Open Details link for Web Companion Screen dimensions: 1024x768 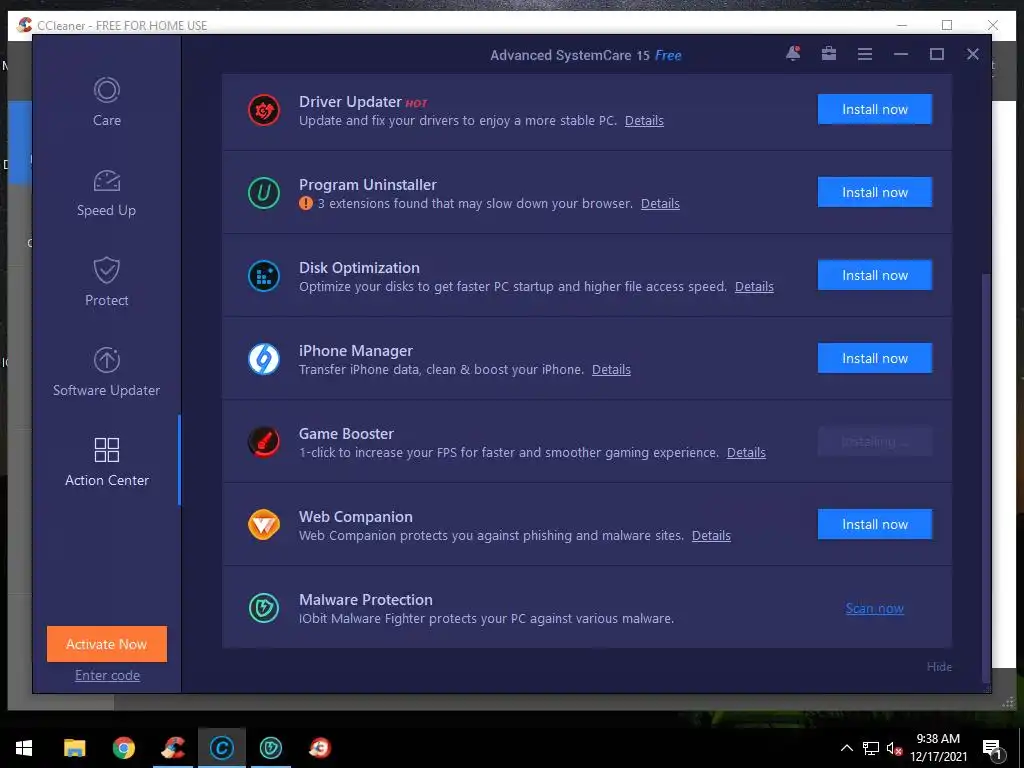click(711, 536)
